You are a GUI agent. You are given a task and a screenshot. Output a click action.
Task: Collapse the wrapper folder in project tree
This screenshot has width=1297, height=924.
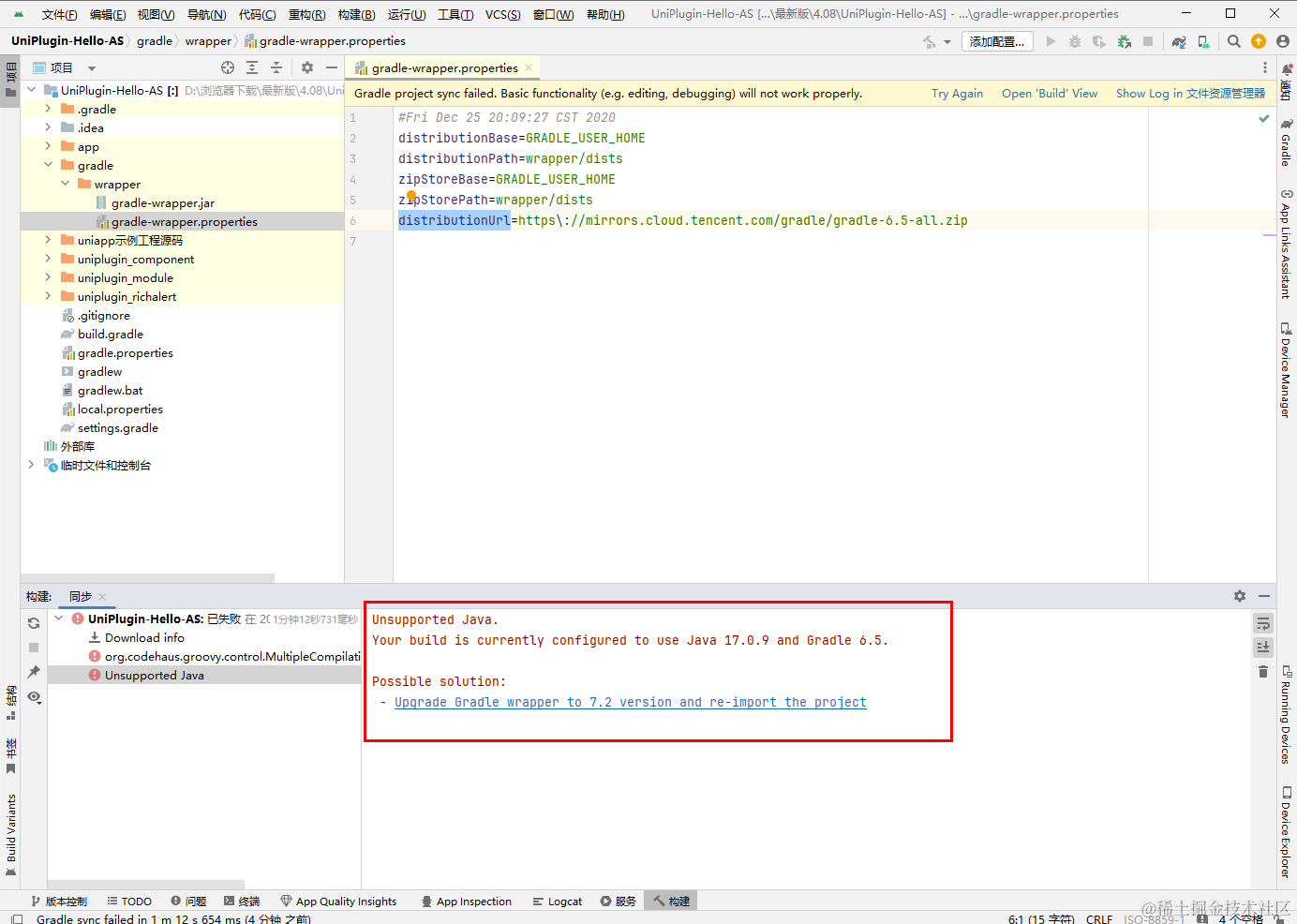click(x=64, y=184)
